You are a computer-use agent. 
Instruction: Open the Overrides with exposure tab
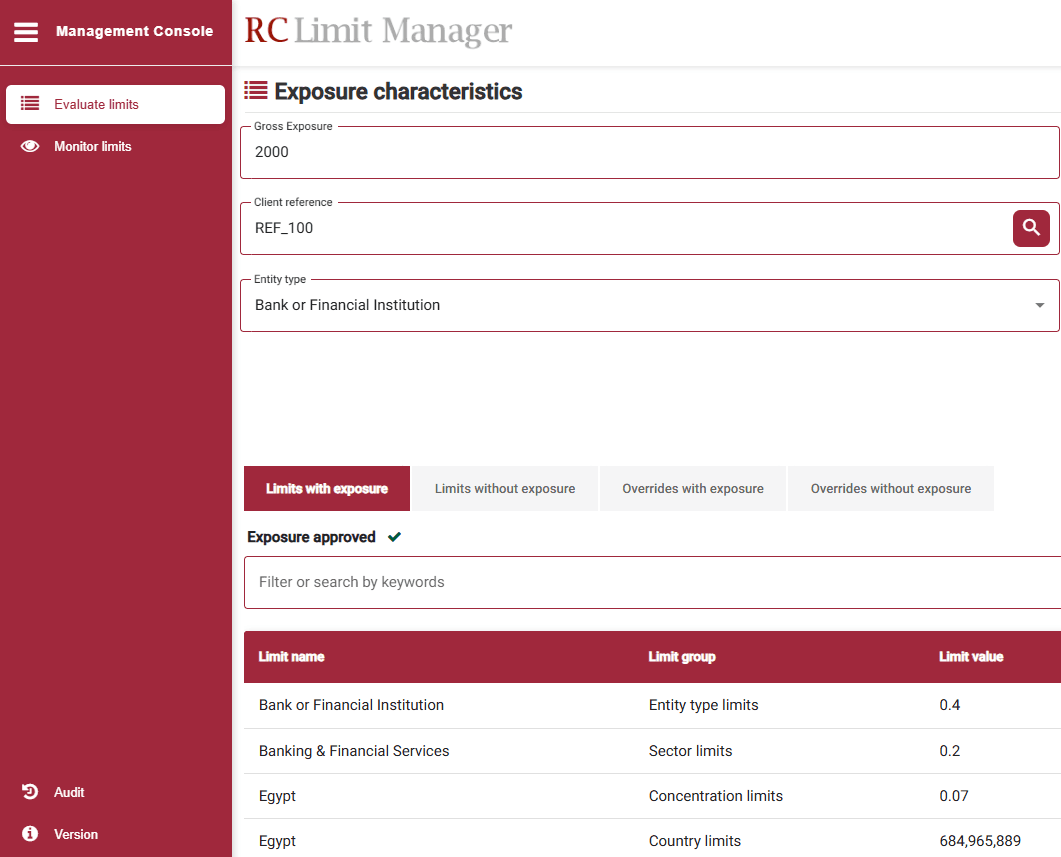pos(693,488)
